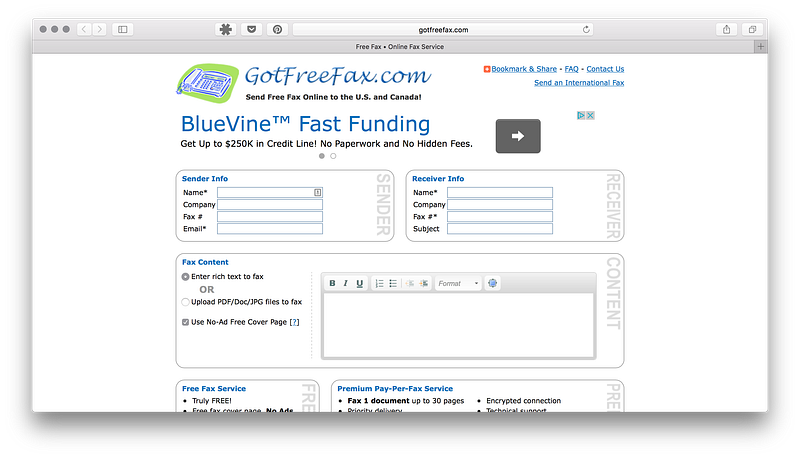
Task: Insert a bulleted list
Action: tap(393, 283)
